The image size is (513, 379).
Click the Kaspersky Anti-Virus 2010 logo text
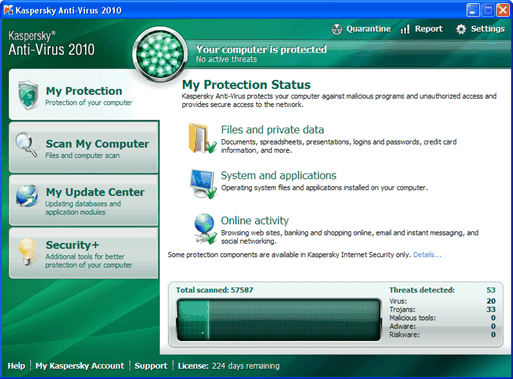51,44
